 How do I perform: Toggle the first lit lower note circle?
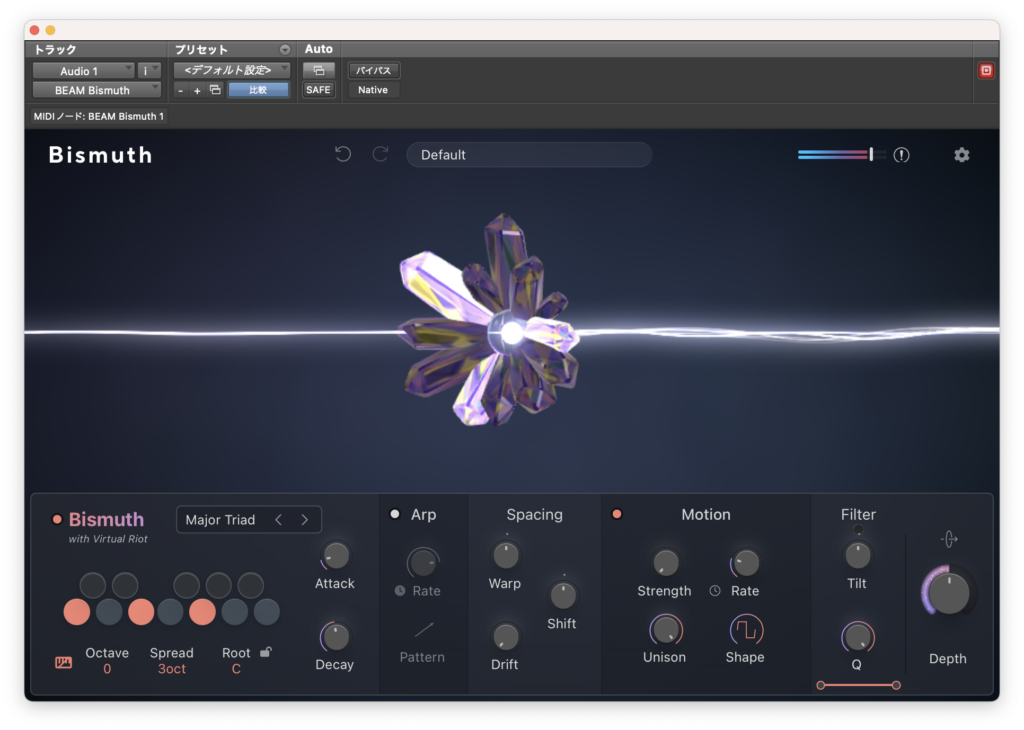[x=76, y=612]
